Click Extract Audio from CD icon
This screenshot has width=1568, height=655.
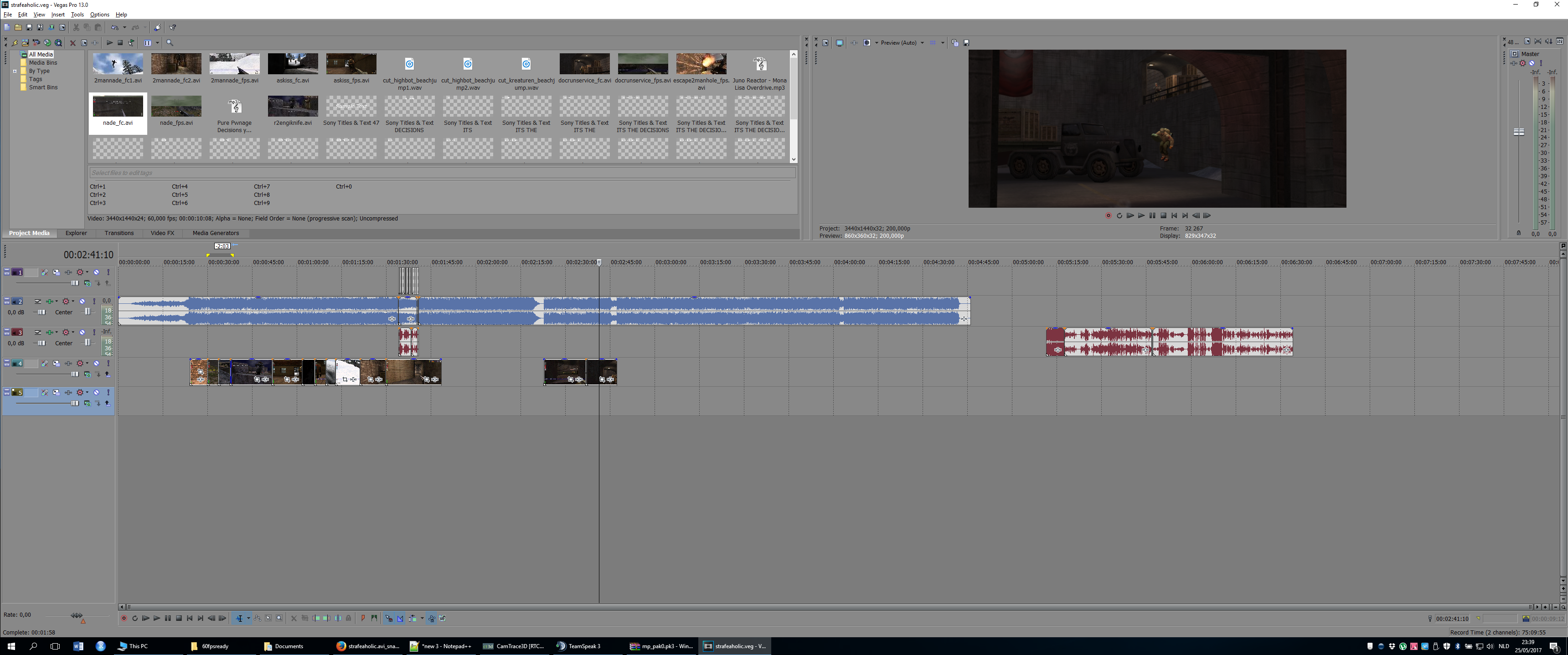pos(47,42)
